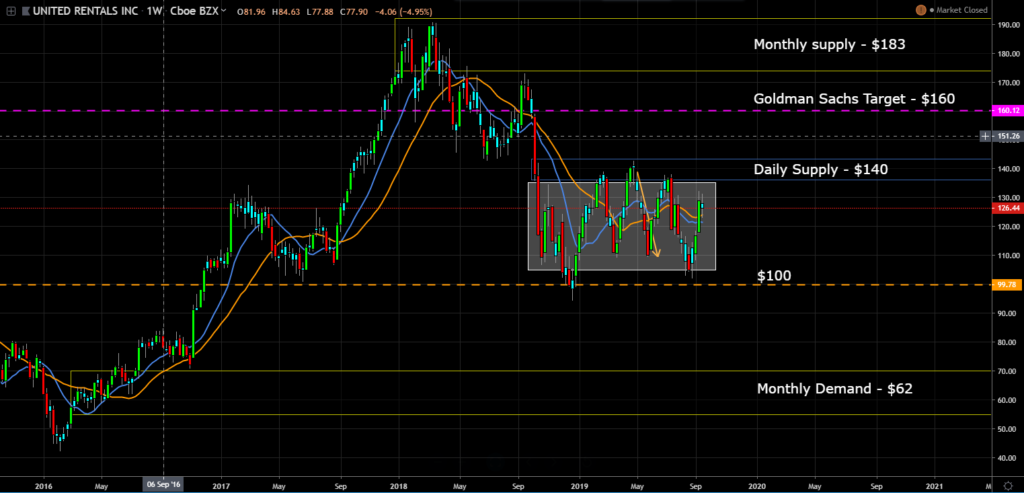Click the 2018 label on time axis
This screenshot has height=493, width=1024.
[399, 486]
